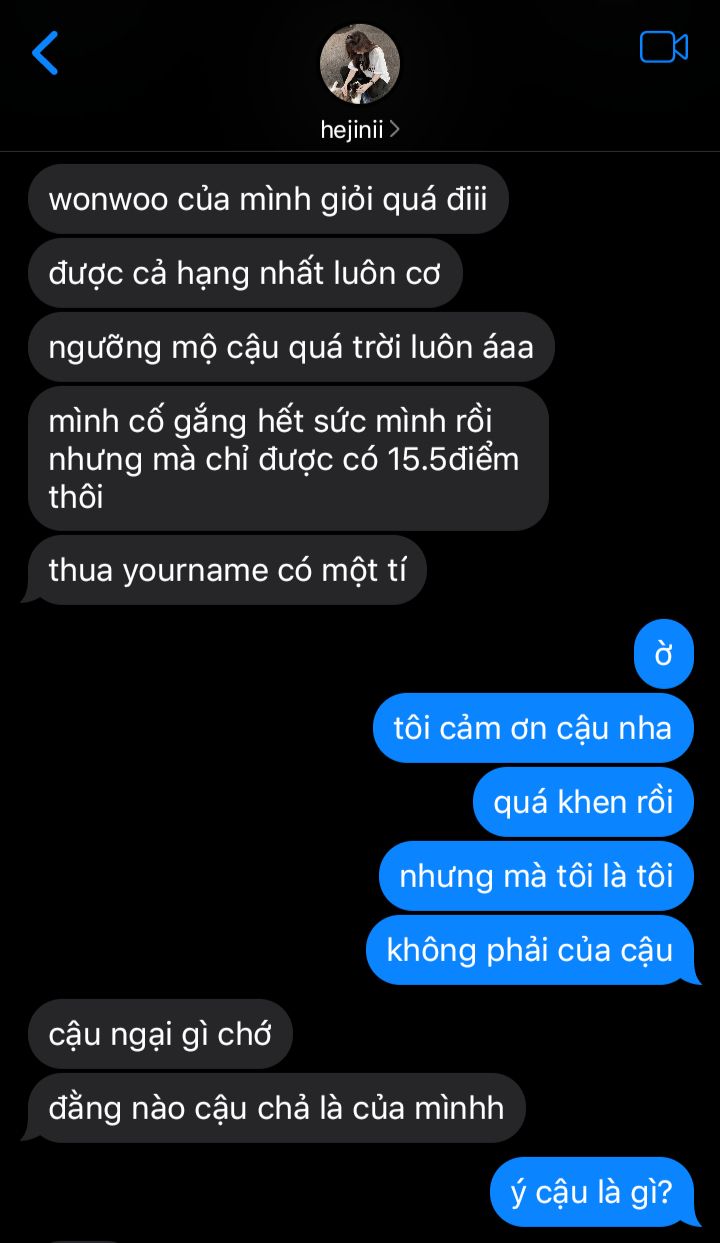Start a video call with hejinii
Image resolution: width=720 pixels, height=1243 pixels.
pyautogui.click(x=664, y=47)
